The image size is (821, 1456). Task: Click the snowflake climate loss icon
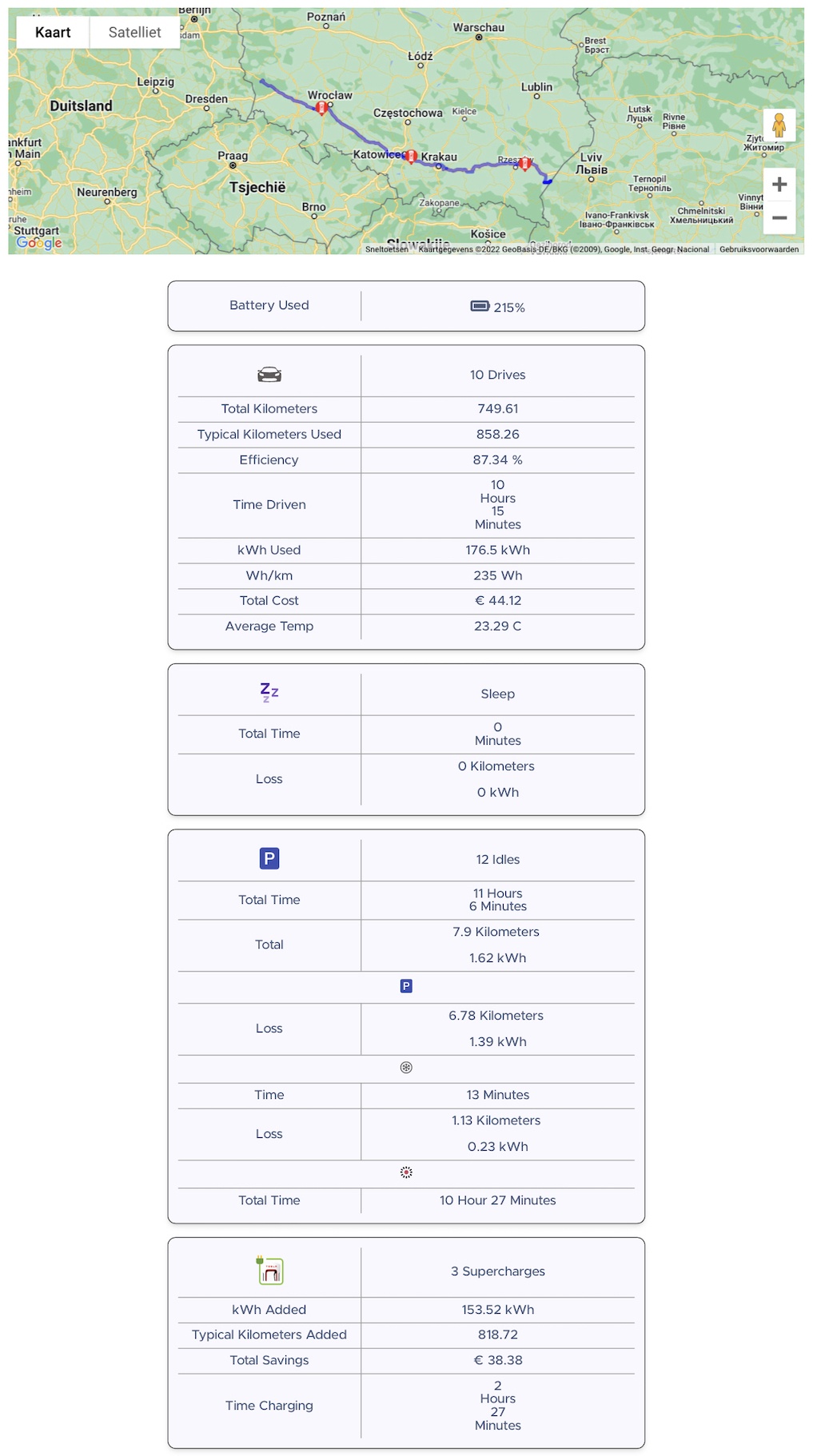click(x=406, y=1067)
